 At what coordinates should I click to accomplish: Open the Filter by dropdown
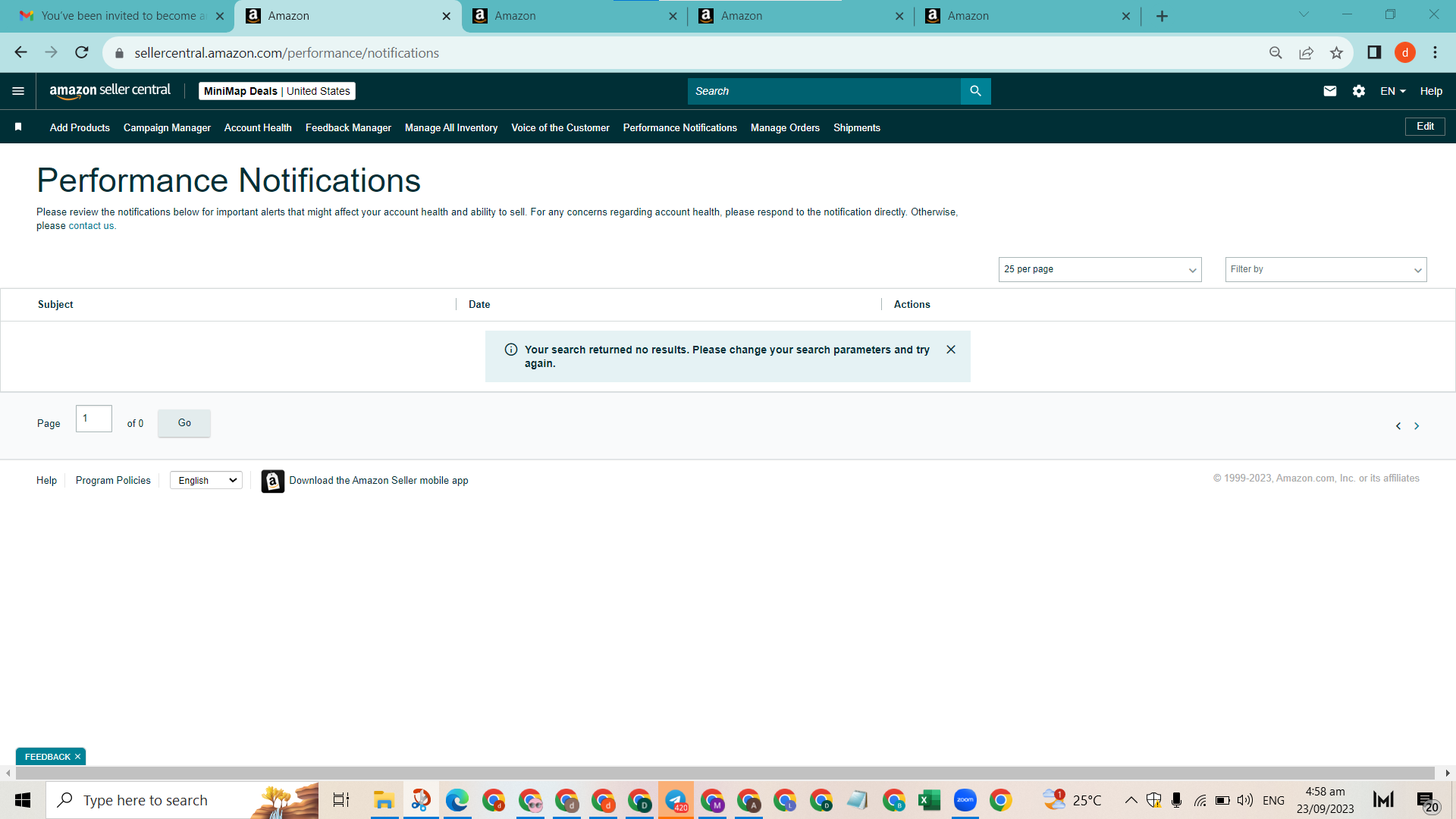[x=1326, y=269]
